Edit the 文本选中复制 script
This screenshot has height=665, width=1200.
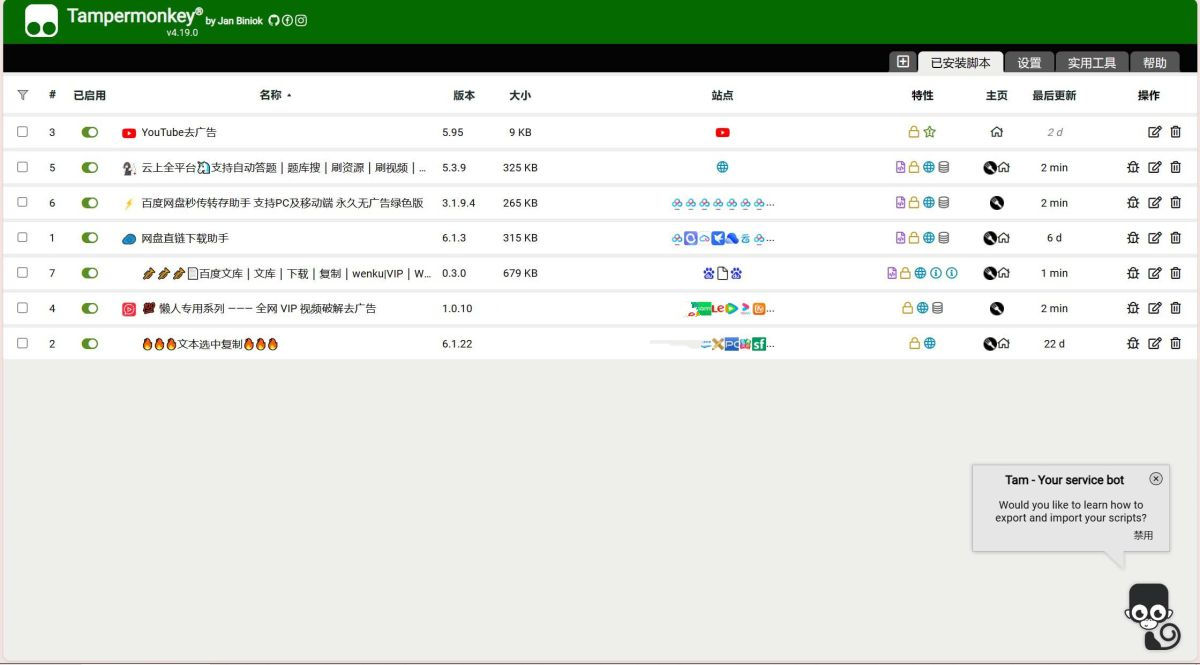click(x=1155, y=343)
